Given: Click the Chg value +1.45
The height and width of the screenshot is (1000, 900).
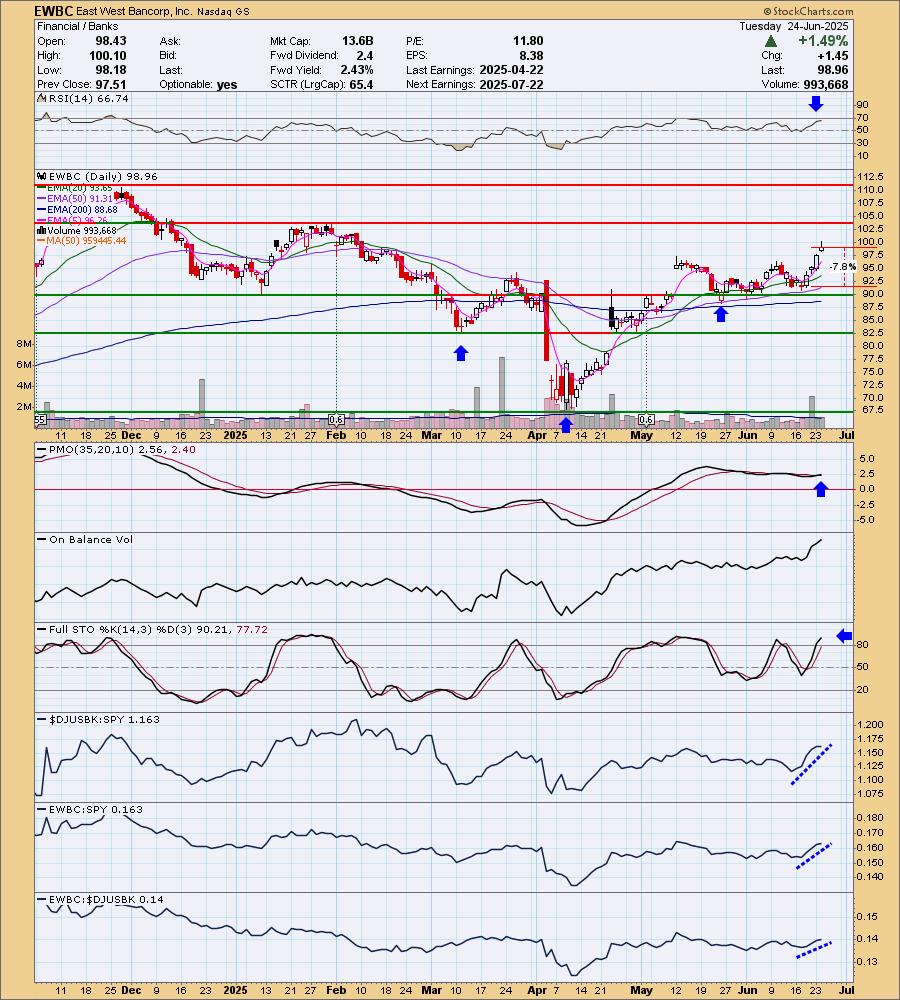Looking at the screenshot, I should tap(833, 55).
